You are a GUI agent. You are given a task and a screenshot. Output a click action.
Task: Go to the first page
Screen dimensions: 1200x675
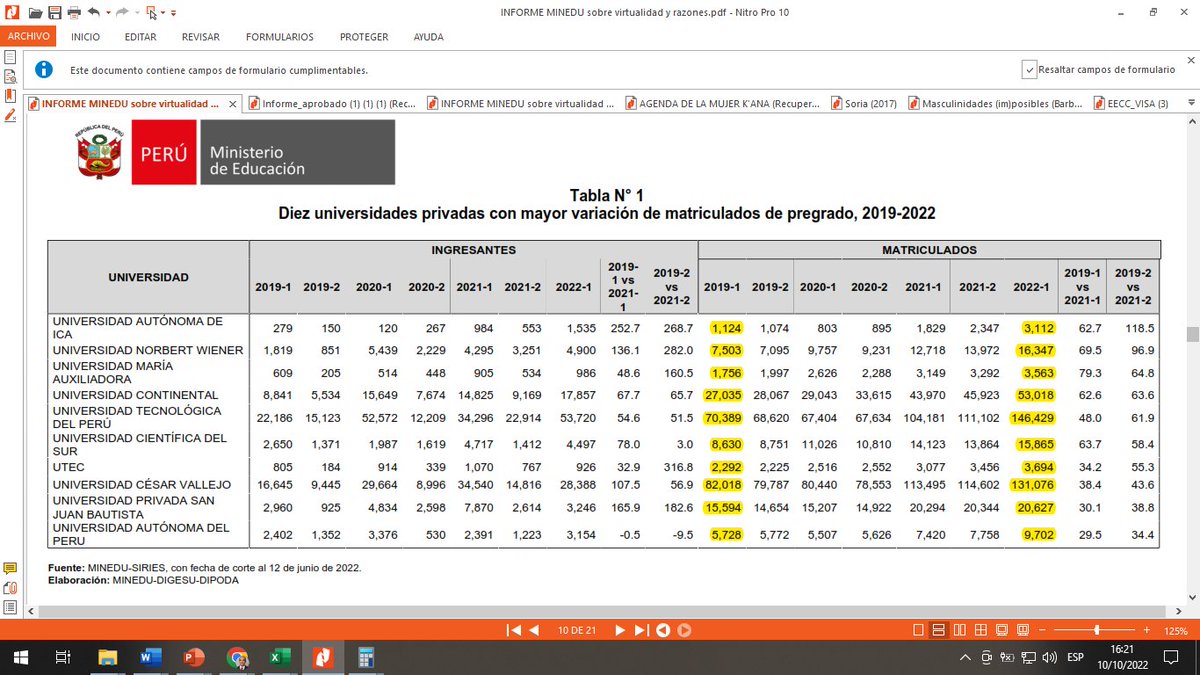coord(514,630)
